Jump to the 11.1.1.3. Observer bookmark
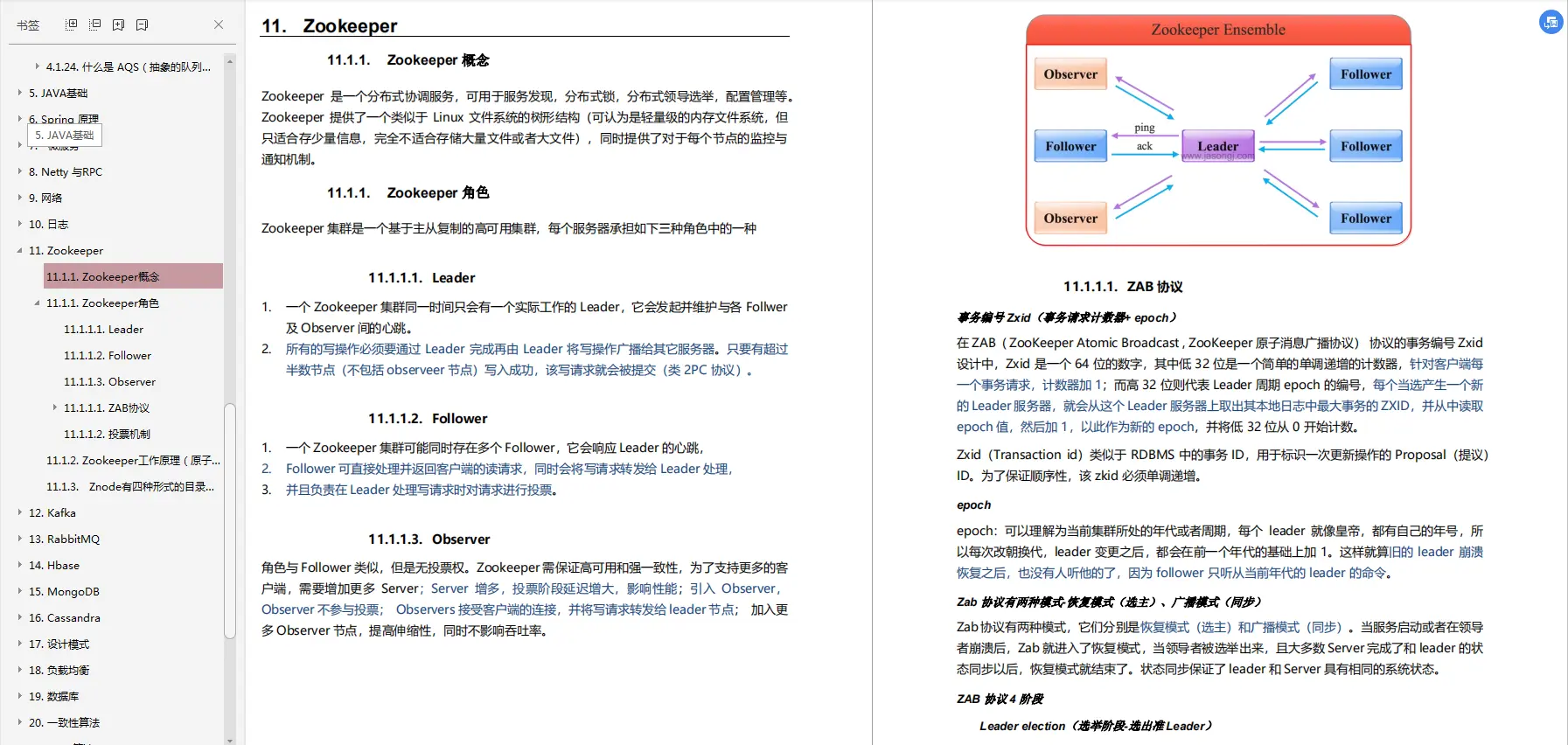The image size is (1568, 745). click(x=109, y=381)
